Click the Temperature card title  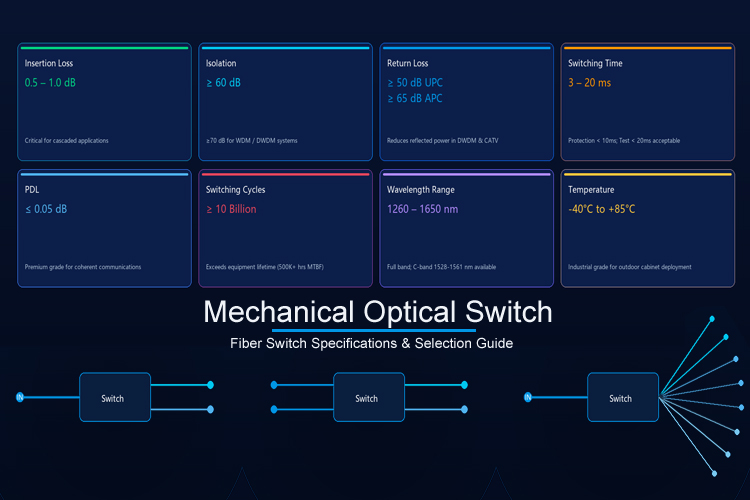591,189
